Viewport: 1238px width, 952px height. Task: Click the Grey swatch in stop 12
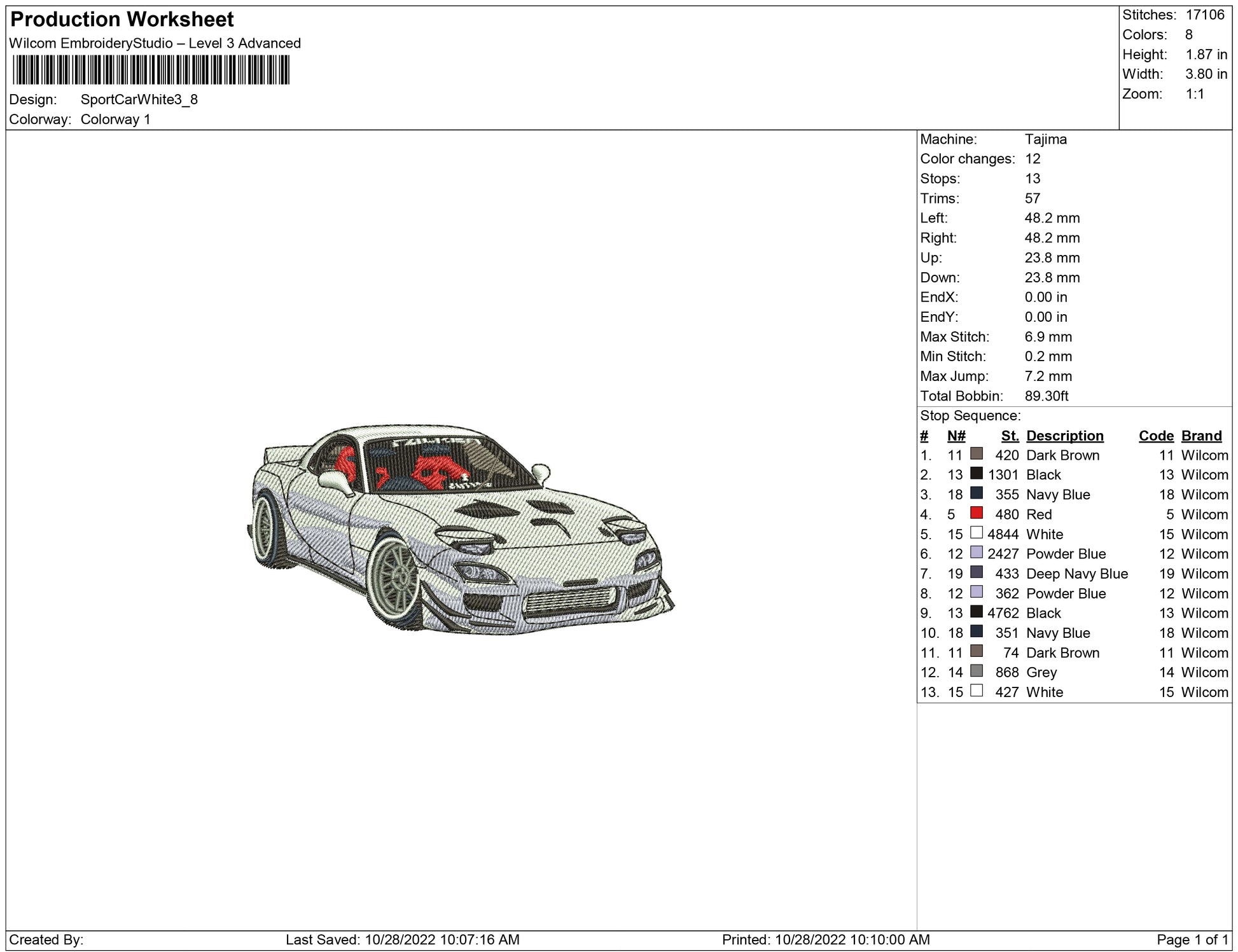coord(976,671)
